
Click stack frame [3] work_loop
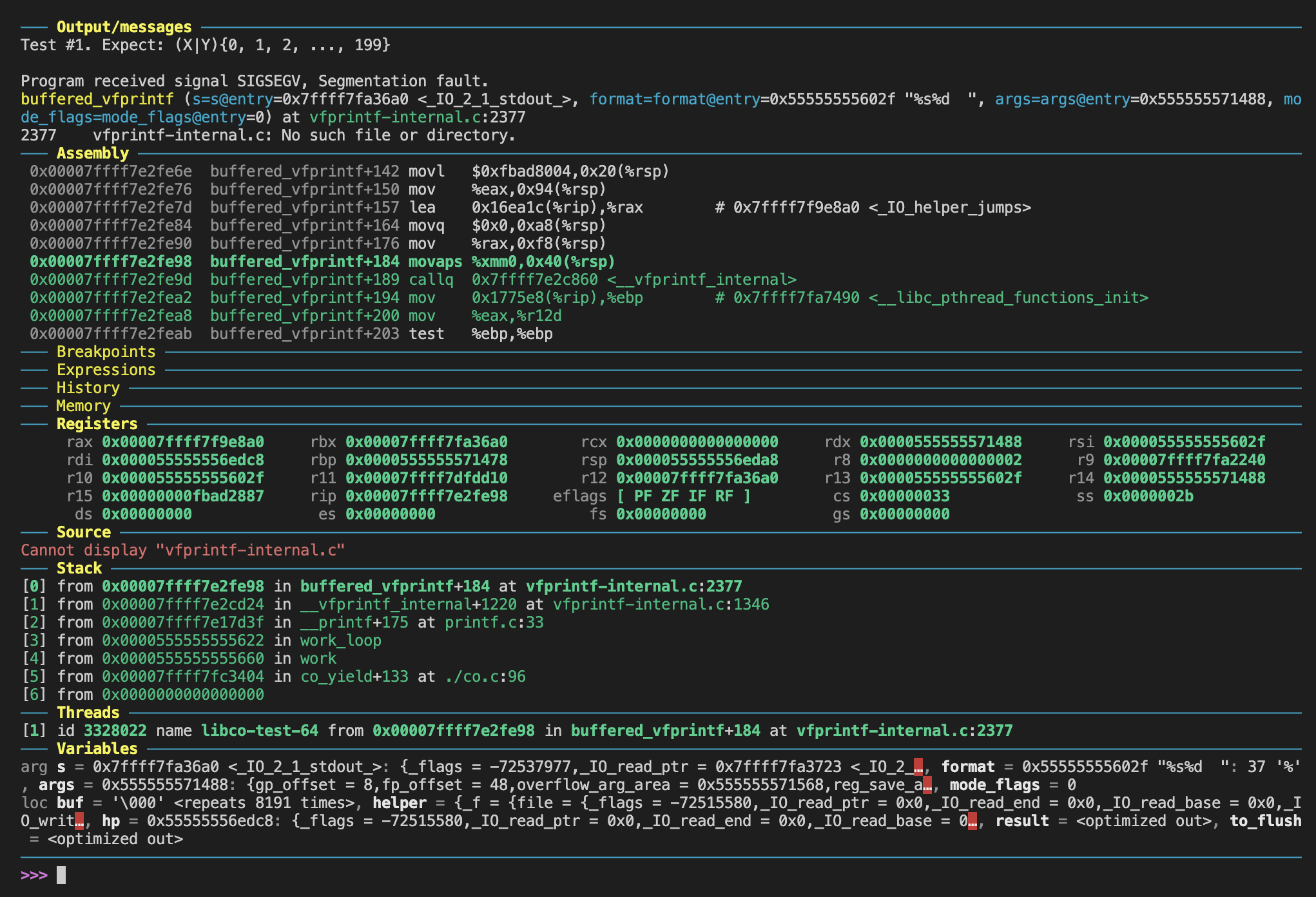[201, 641]
